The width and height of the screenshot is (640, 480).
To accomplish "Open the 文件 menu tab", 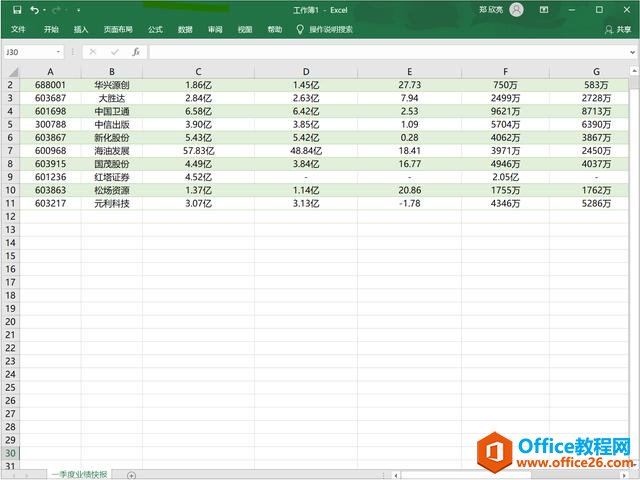I will point(18,29).
